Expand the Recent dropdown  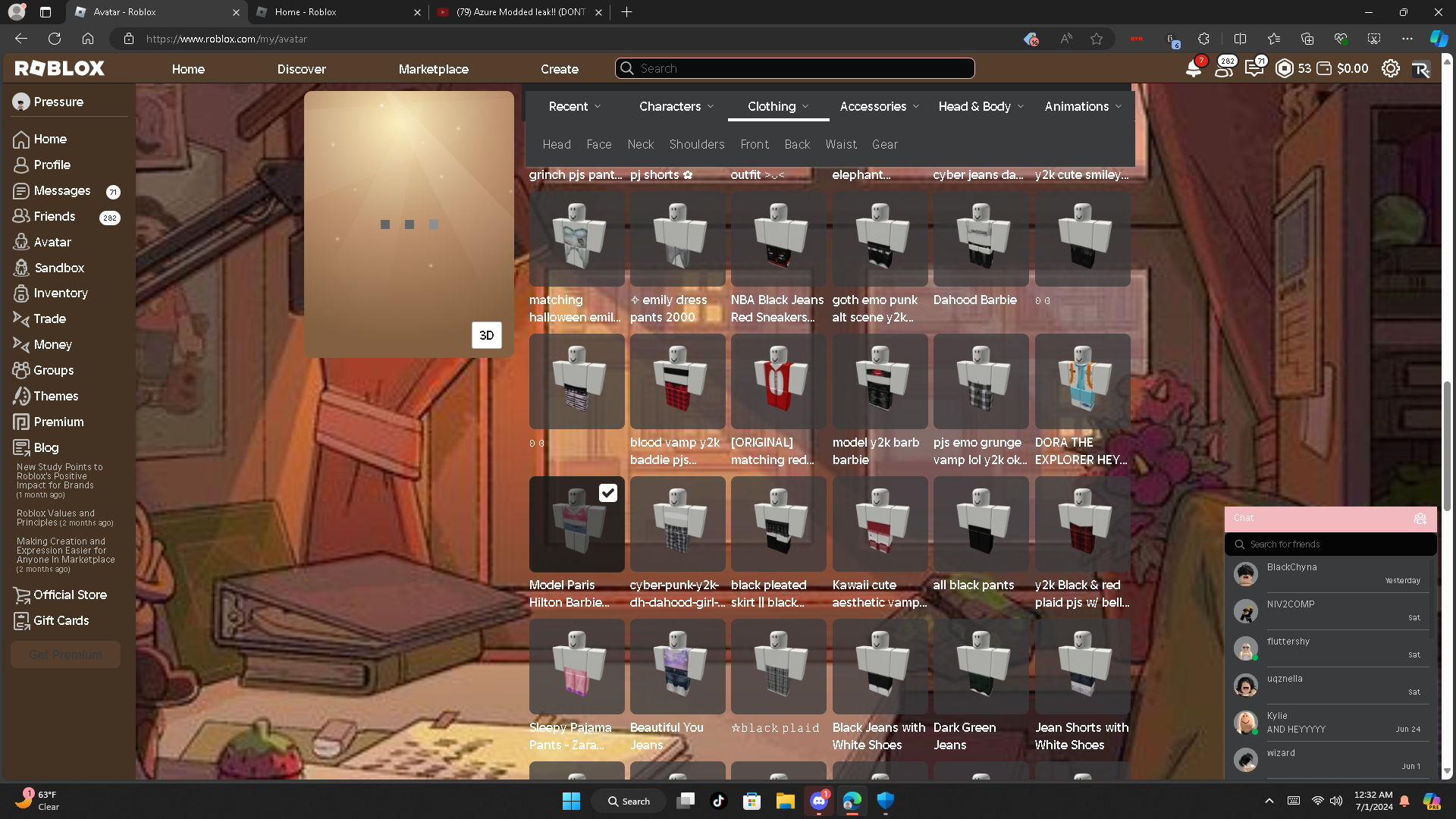coord(575,106)
